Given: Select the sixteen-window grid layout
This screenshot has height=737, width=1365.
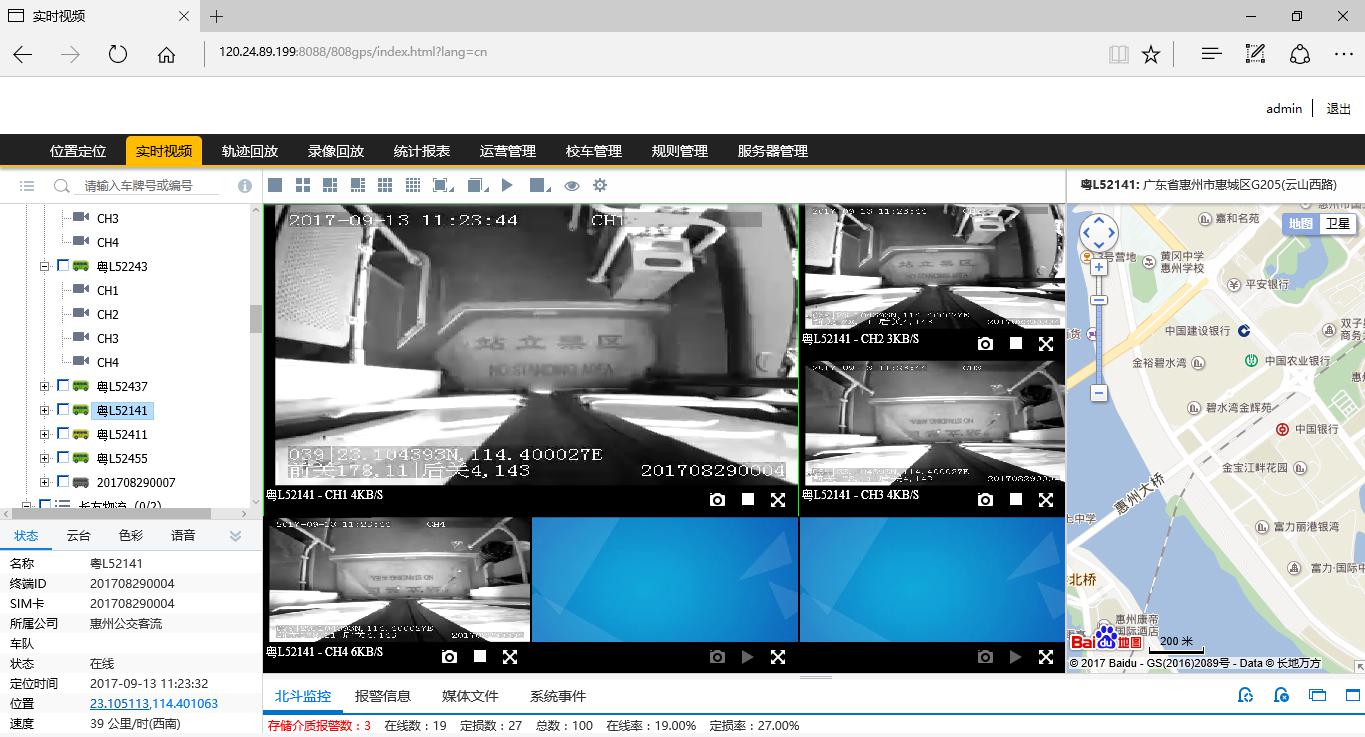Looking at the screenshot, I should click(413, 185).
